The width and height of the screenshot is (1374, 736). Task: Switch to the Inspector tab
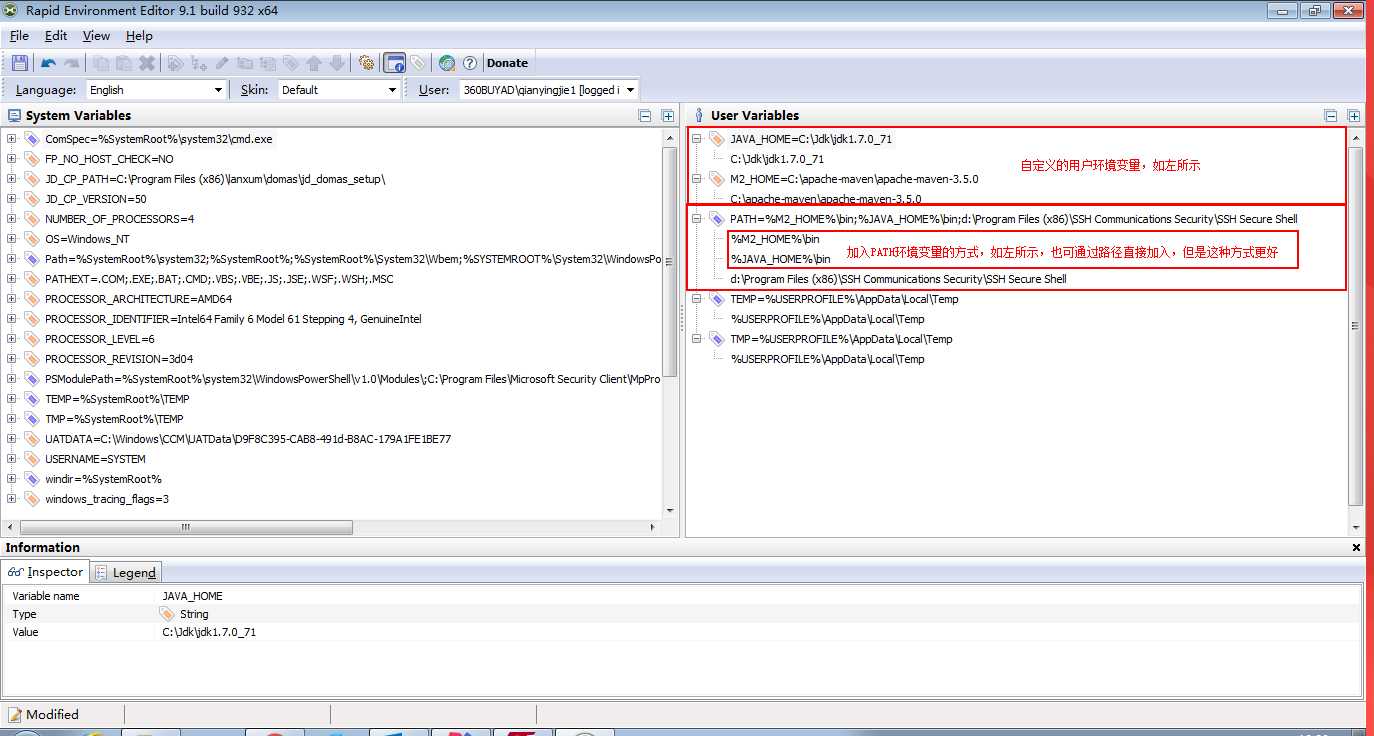46,572
